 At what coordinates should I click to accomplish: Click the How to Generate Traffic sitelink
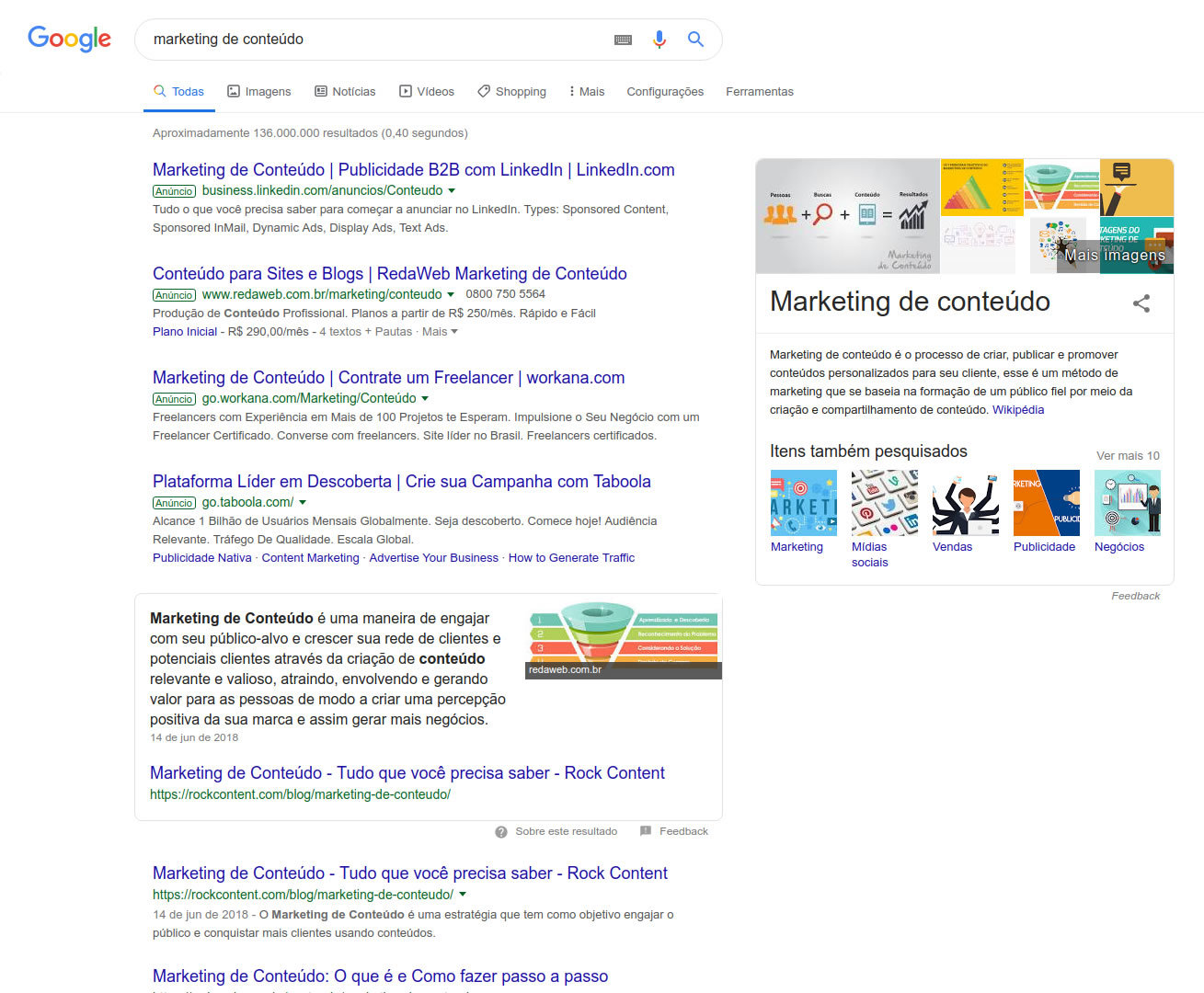point(571,558)
